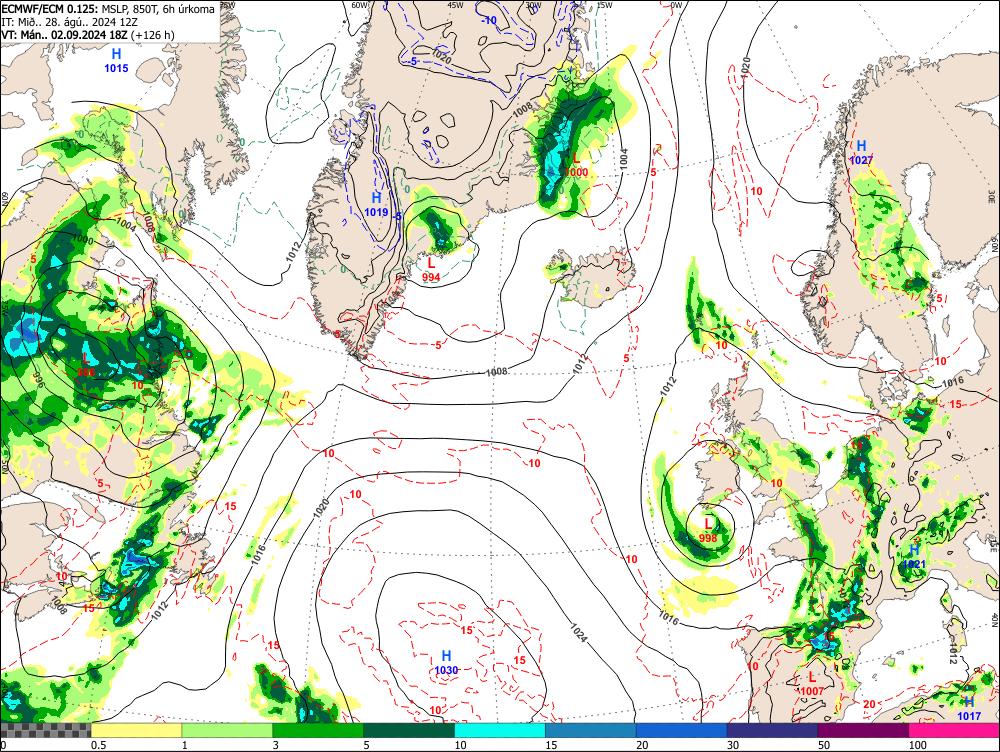Click the isobar label '1024'
1000x752 pixels.
(577, 631)
